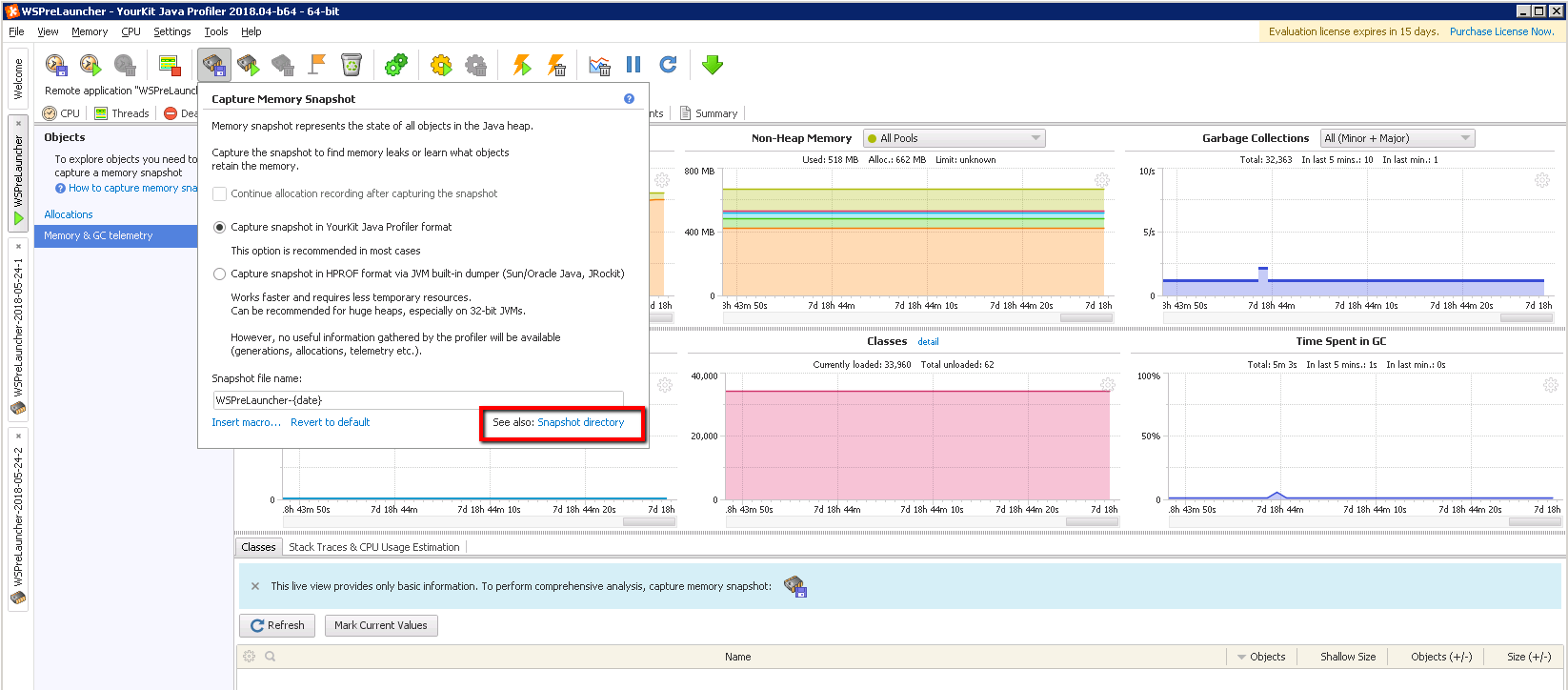Click the blue pause icon in toolbar

tap(633, 65)
